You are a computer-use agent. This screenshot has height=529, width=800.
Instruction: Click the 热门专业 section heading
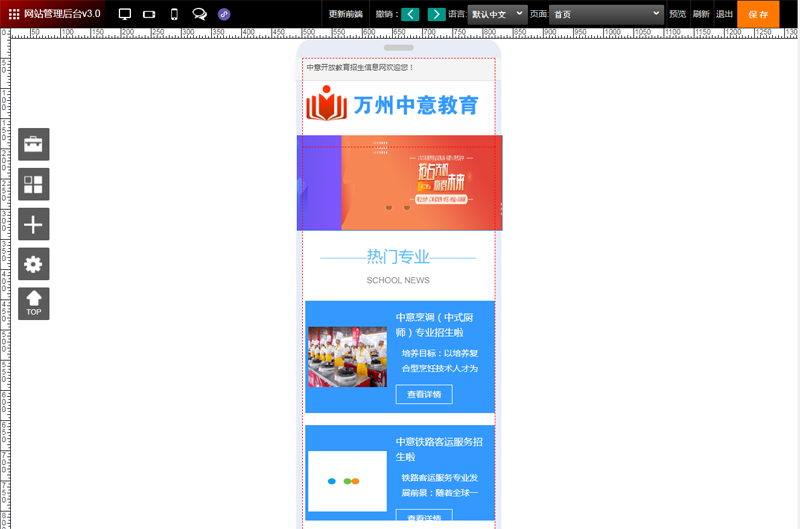click(x=398, y=257)
